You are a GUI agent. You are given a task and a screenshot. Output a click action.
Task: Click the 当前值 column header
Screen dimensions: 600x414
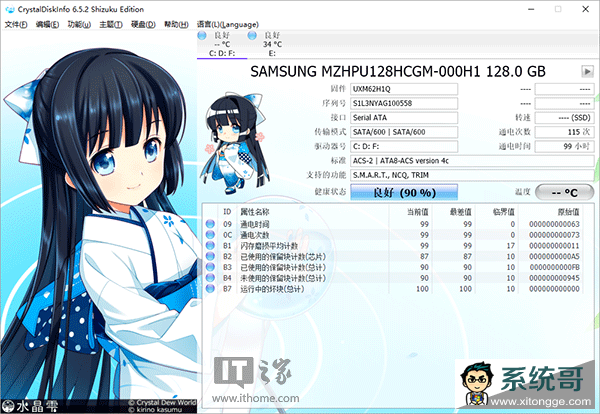[x=410, y=212]
